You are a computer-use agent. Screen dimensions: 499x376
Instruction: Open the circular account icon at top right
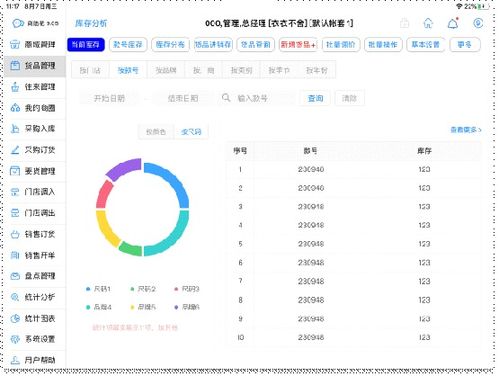(x=478, y=23)
